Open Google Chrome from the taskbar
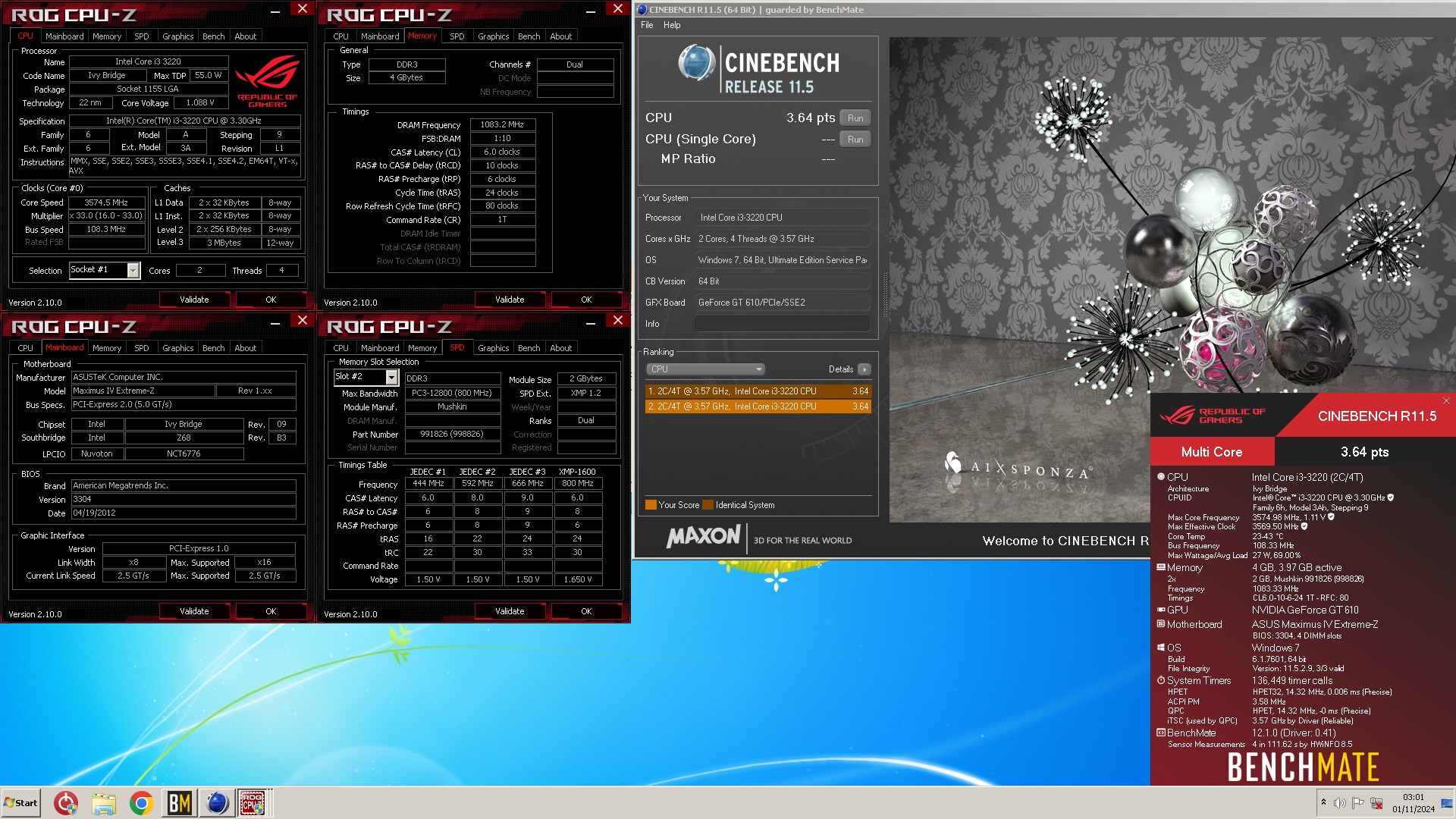This screenshot has width=1456, height=819. tap(141, 802)
